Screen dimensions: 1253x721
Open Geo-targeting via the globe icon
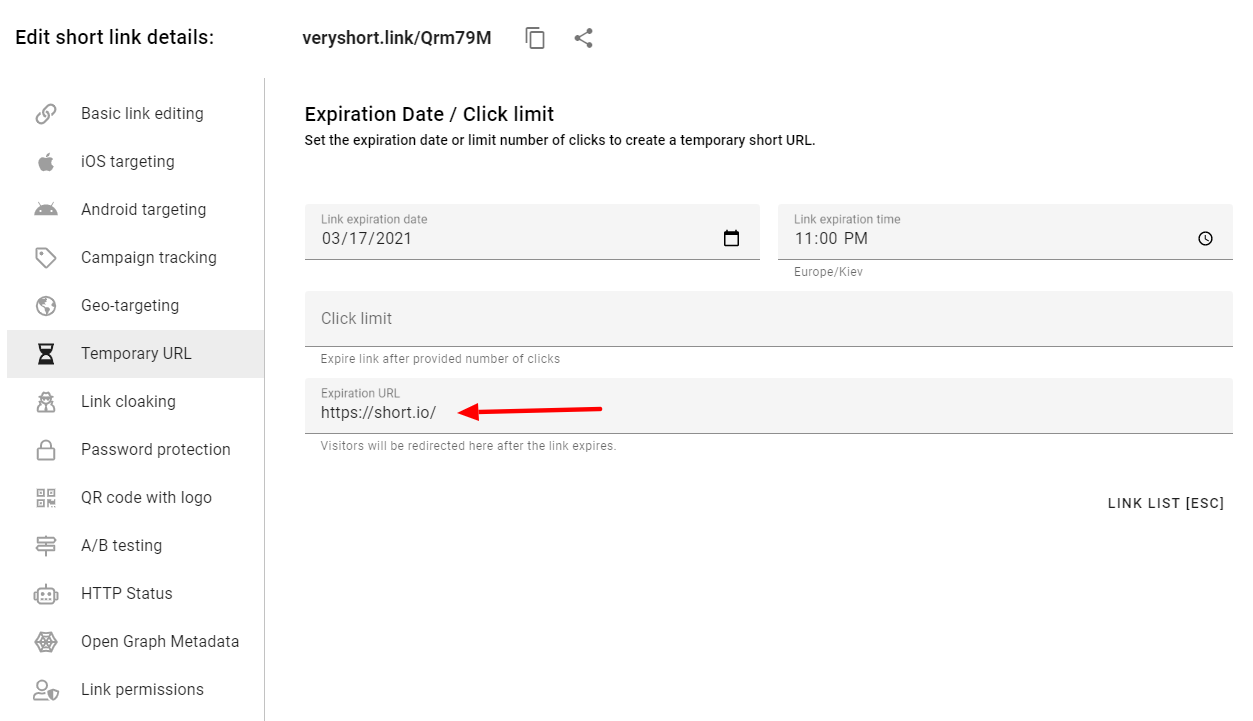(46, 305)
